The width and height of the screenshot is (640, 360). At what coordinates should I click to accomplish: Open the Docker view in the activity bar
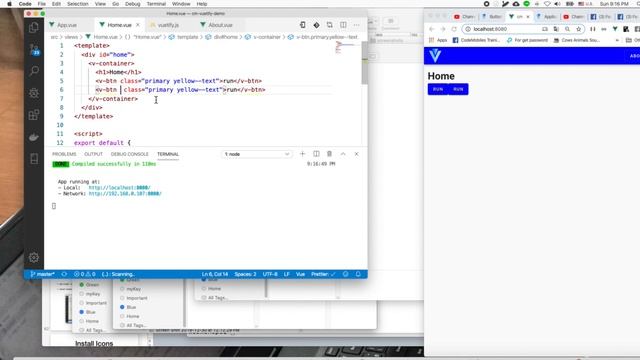[x=34, y=137]
